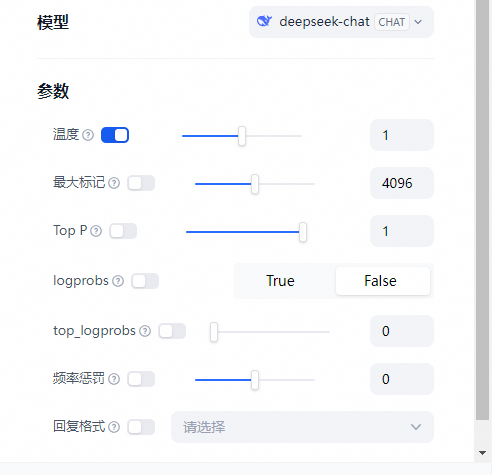Click the Top P help question mark

(x=96, y=231)
